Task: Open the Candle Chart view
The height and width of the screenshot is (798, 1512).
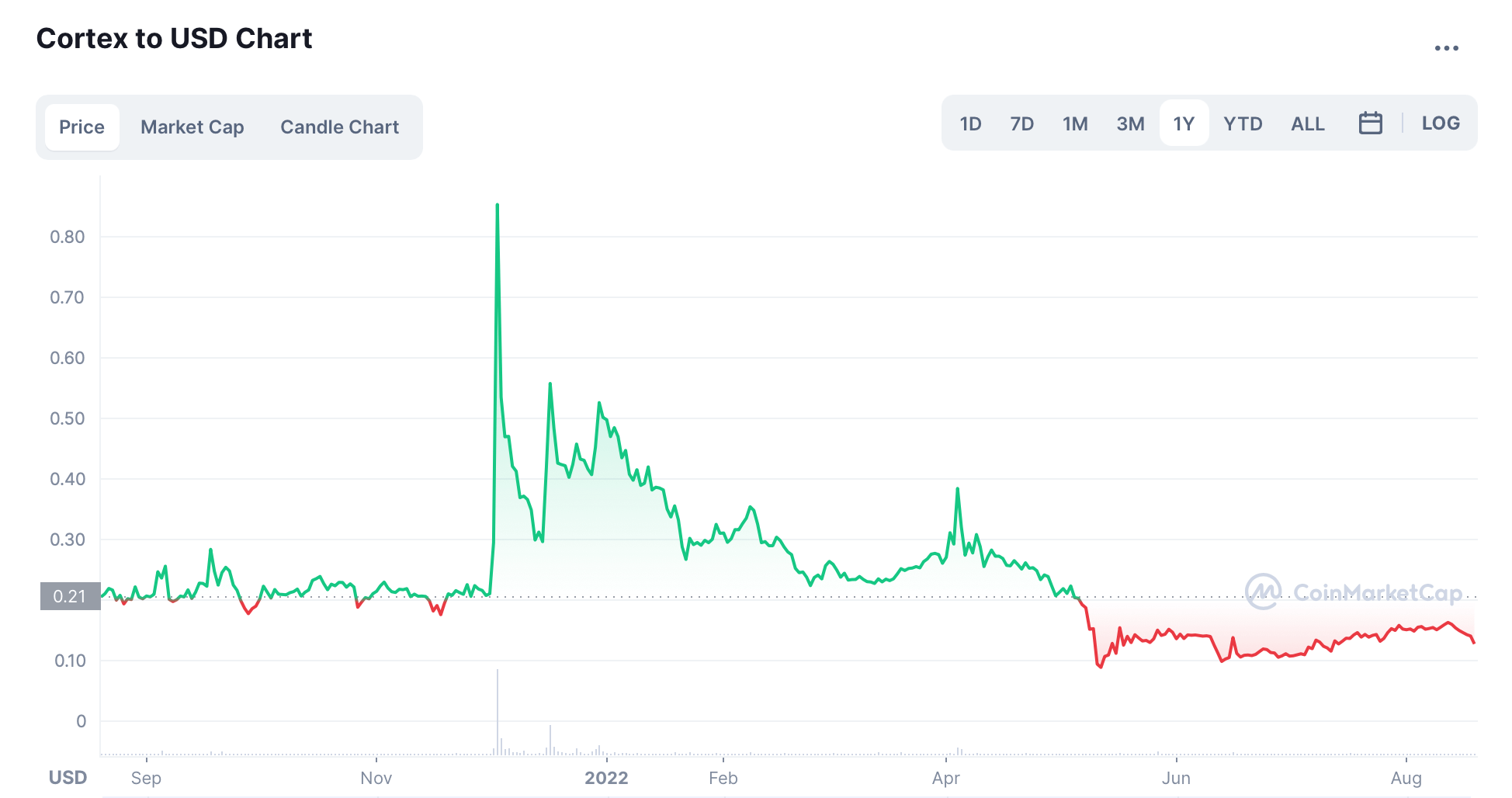Action: click(339, 127)
